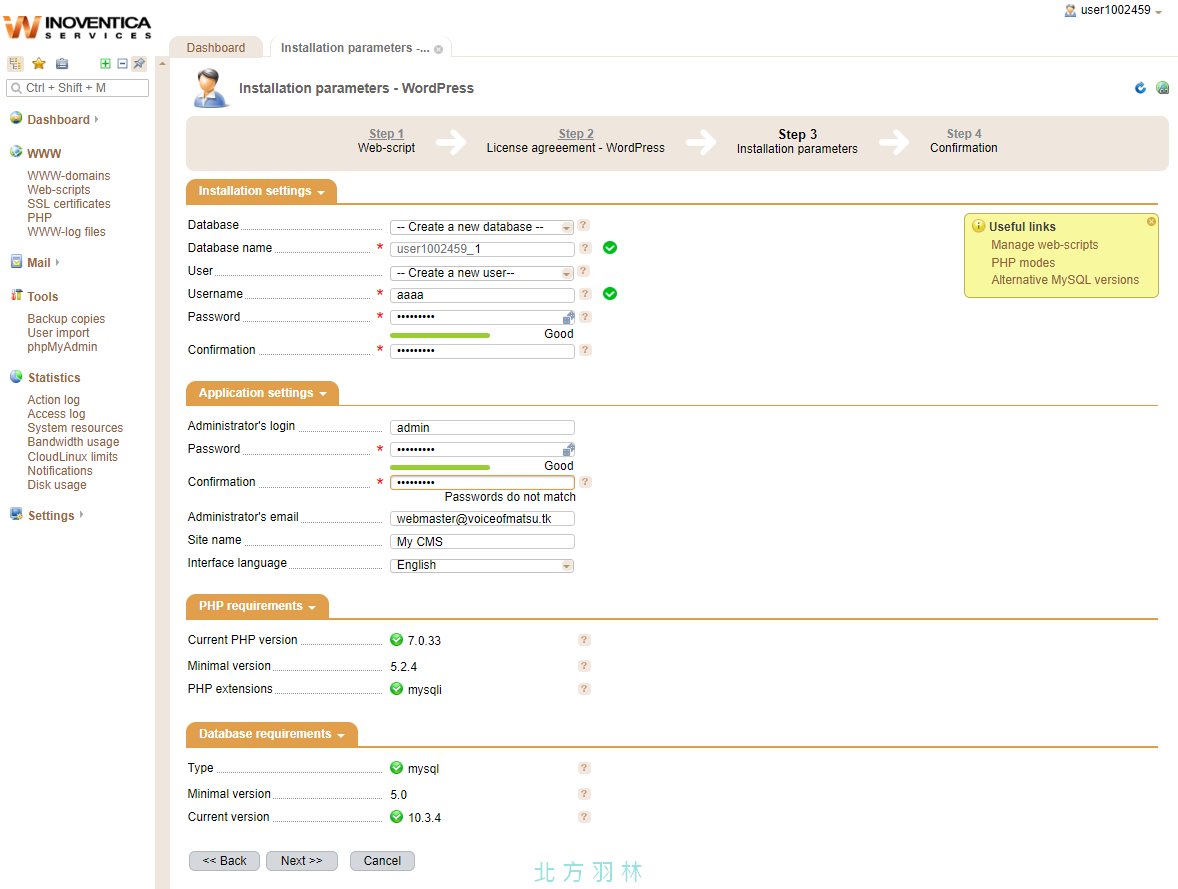Switch to the menu tree view icon
The width and height of the screenshot is (1178, 889).
[x=15, y=64]
